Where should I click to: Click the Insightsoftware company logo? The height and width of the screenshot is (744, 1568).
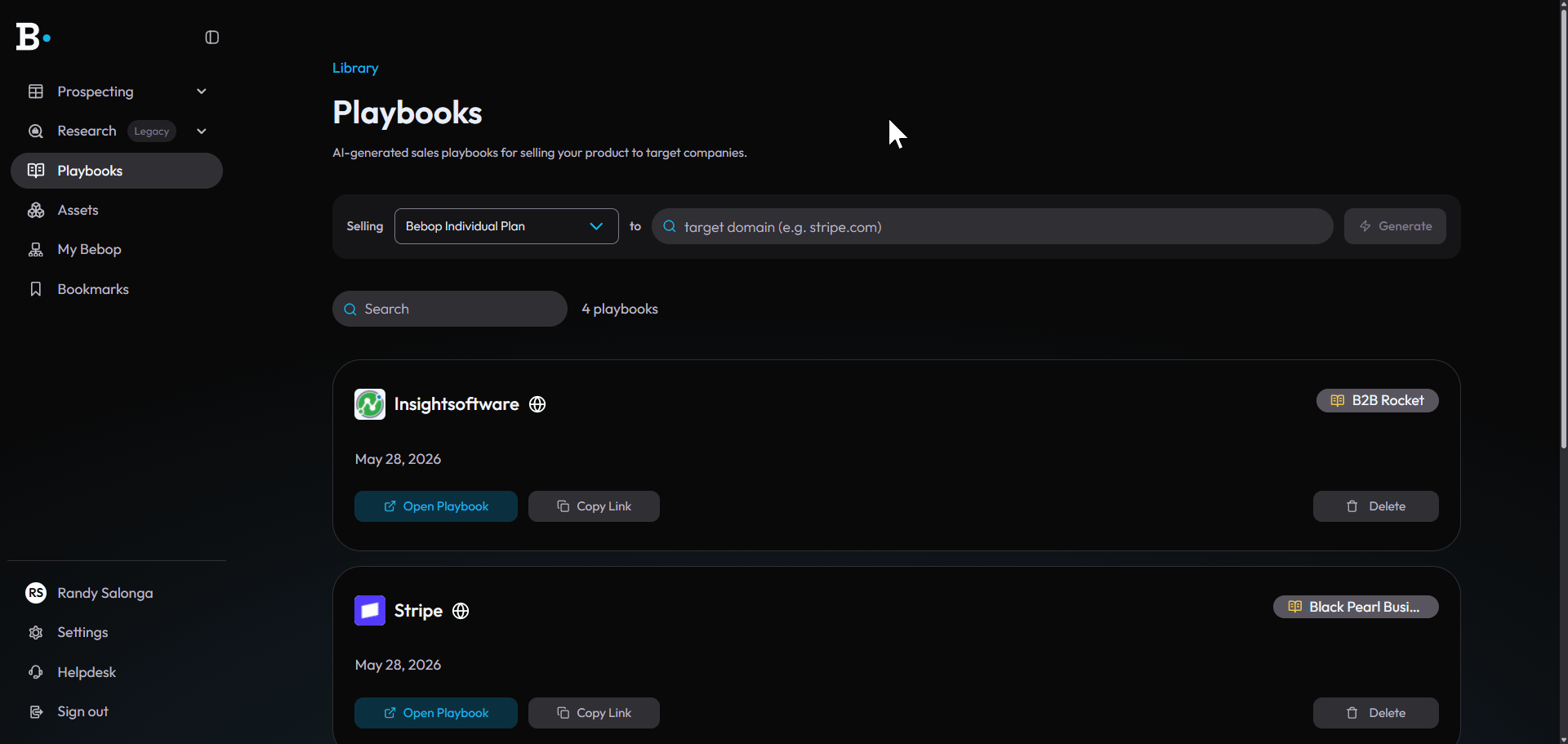click(370, 404)
